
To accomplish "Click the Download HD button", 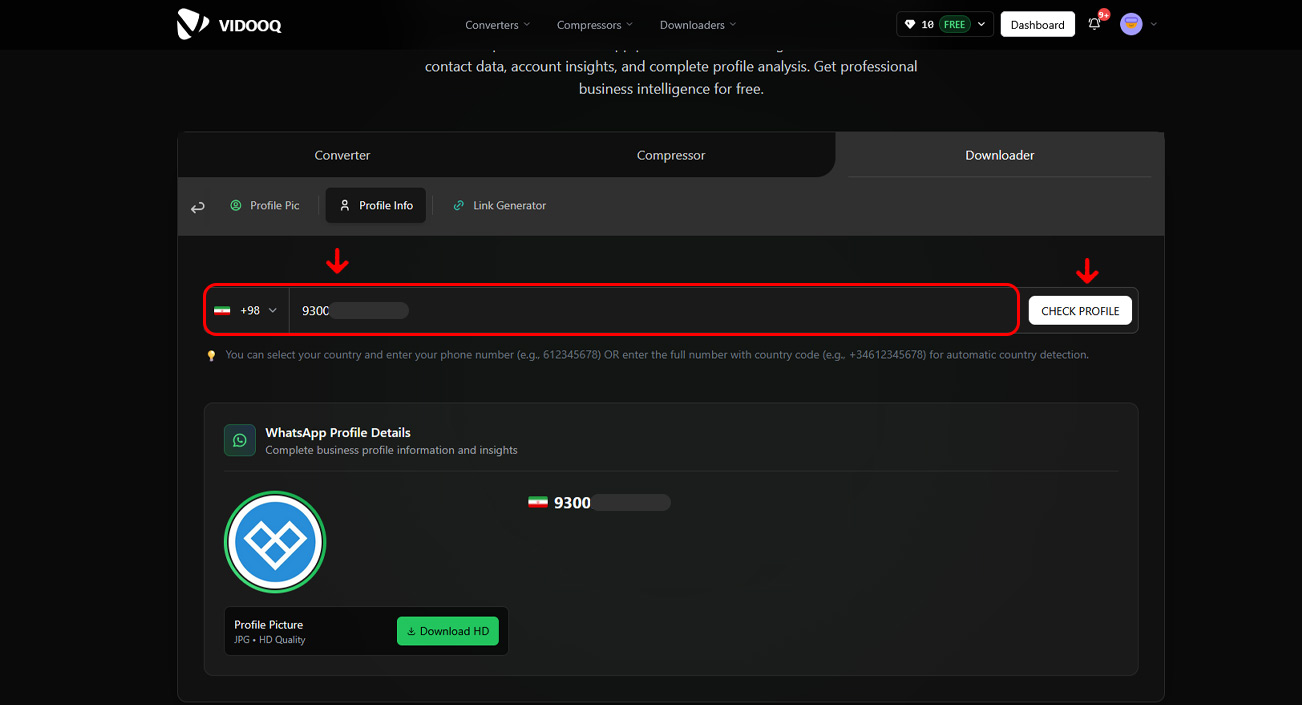I will pos(448,631).
